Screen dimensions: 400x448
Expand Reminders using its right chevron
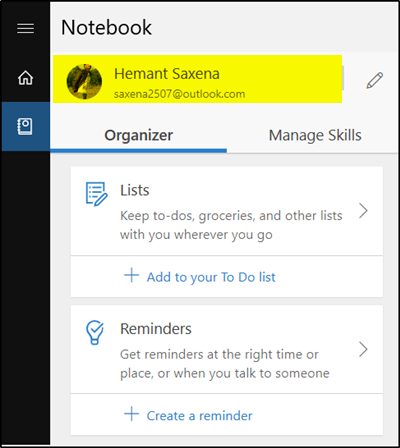pyautogui.click(x=363, y=349)
